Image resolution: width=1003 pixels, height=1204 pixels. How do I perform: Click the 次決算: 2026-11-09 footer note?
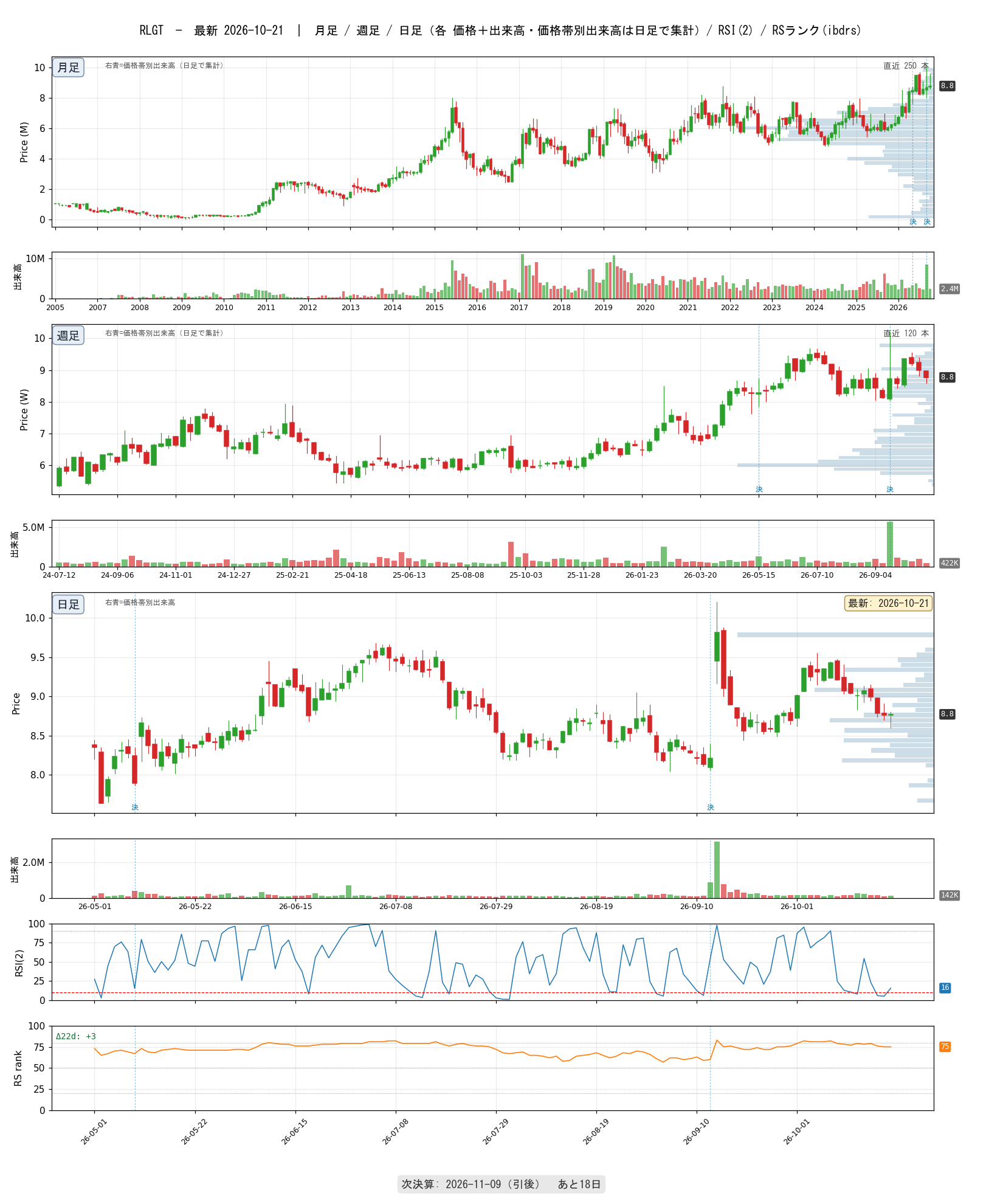coord(501,1184)
